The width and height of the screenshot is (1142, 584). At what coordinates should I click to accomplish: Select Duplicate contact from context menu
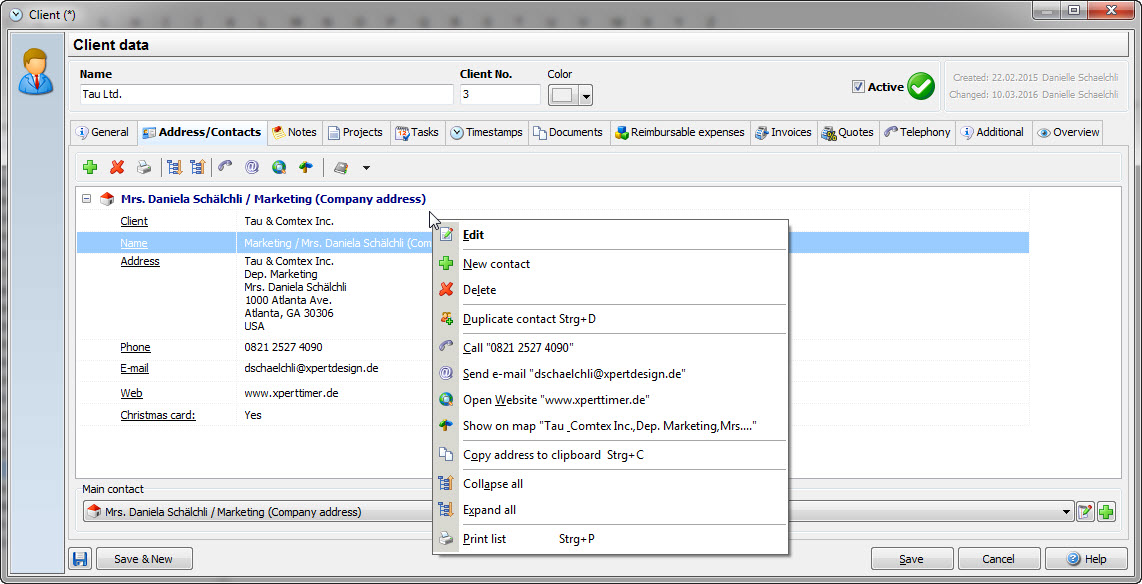click(529, 319)
